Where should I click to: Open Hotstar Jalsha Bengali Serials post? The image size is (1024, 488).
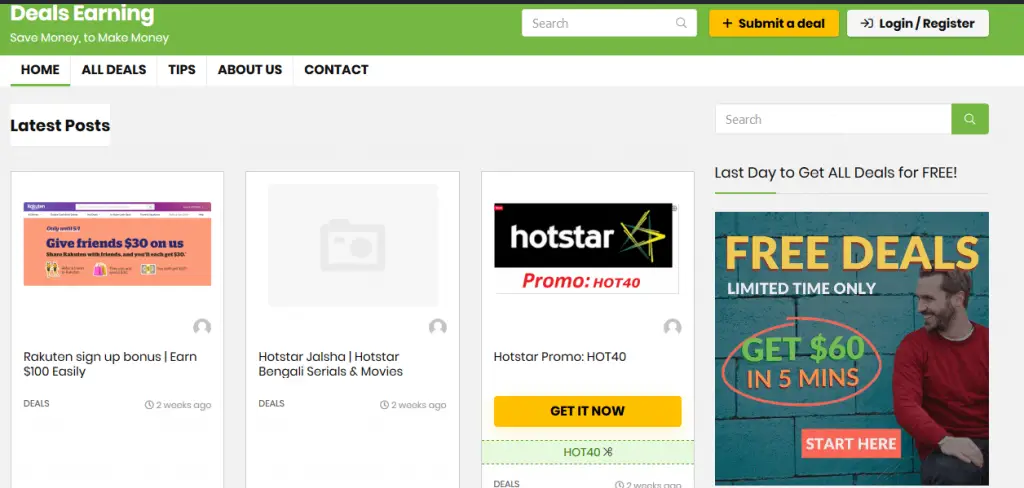click(x=330, y=364)
